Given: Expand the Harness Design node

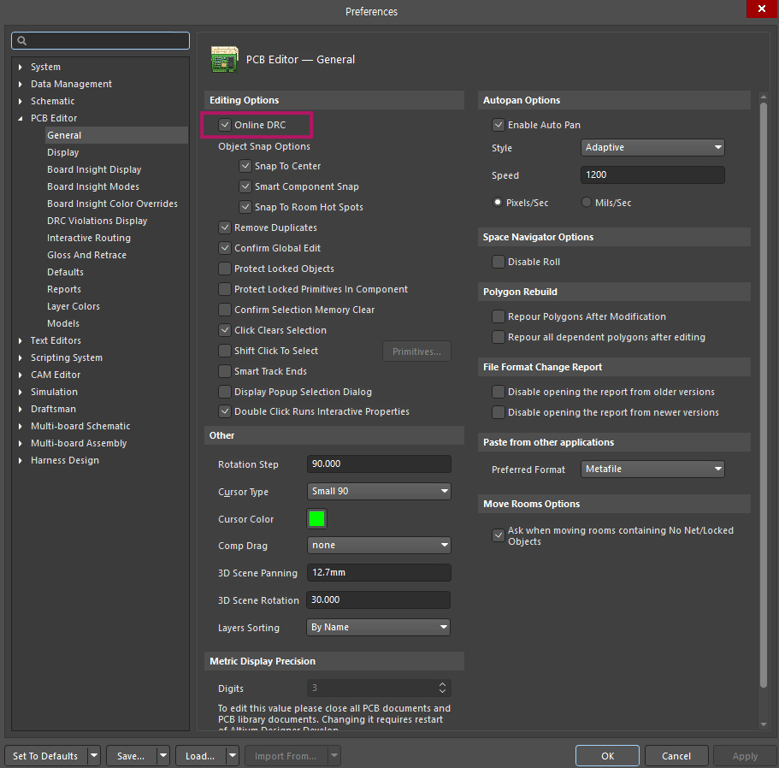Looking at the screenshot, I should (20, 460).
